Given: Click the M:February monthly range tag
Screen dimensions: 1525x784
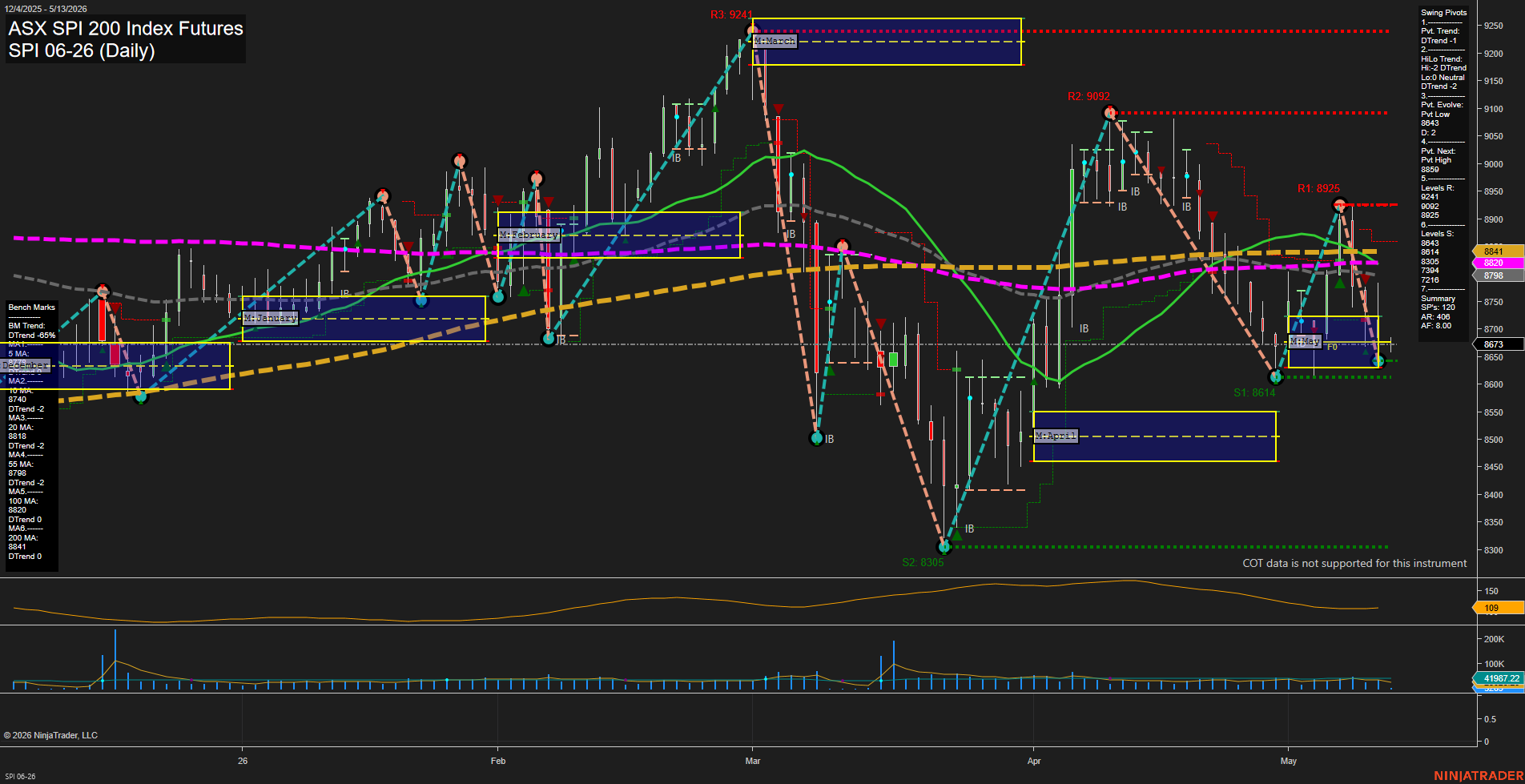Looking at the screenshot, I should pyautogui.click(x=529, y=235).
